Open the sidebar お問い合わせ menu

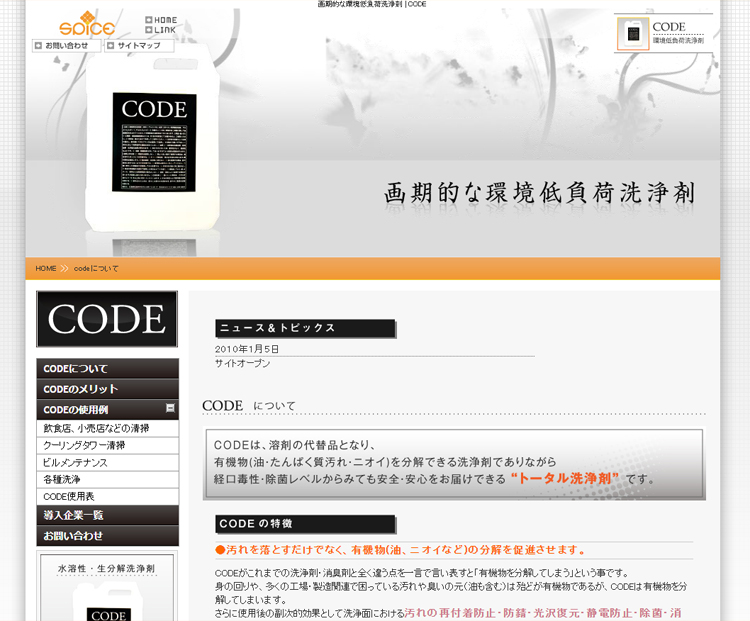108,536
